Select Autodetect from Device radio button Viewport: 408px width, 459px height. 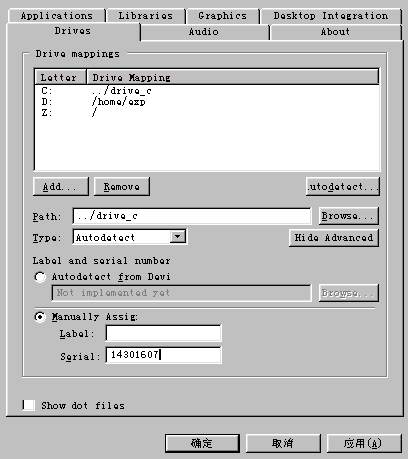40,277
